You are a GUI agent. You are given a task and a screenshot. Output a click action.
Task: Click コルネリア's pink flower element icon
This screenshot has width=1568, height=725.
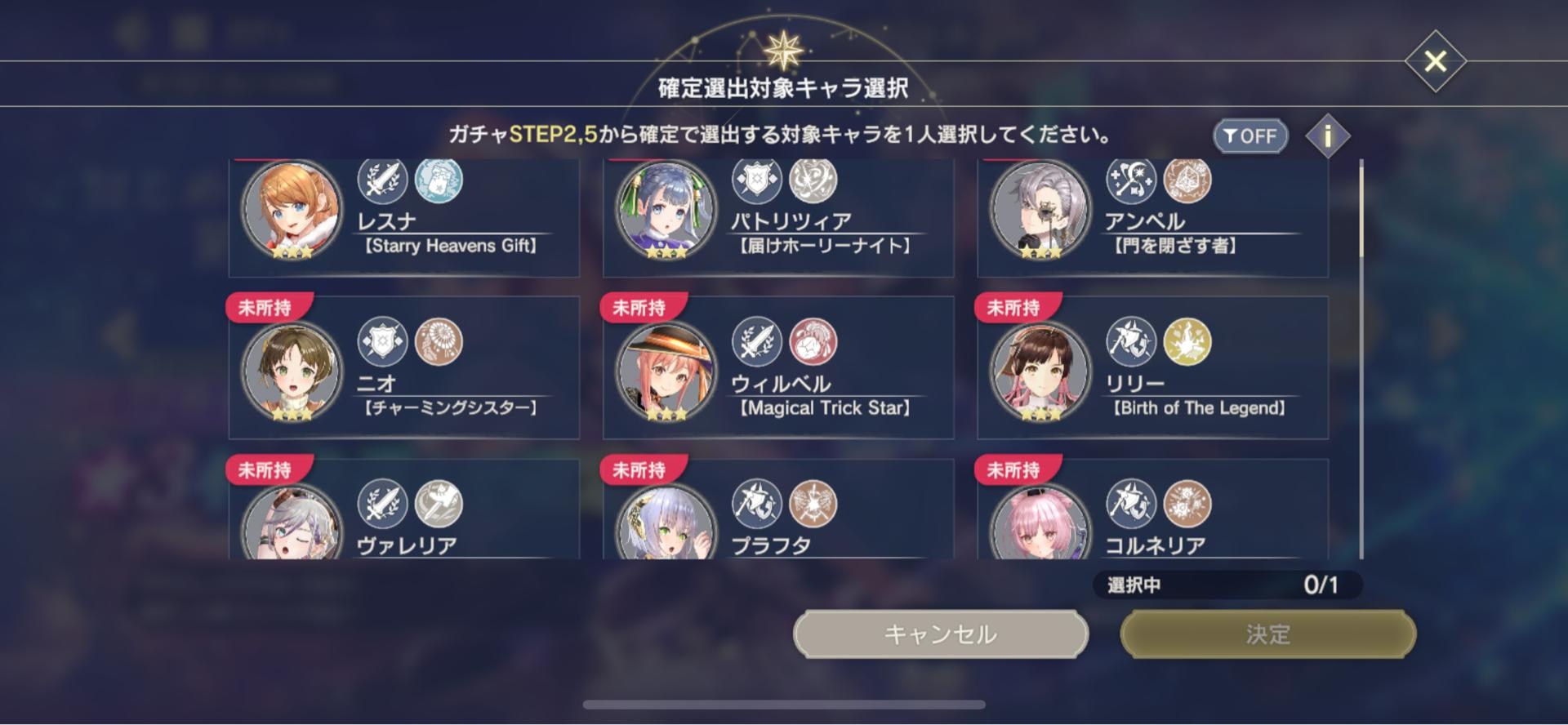(1187, 504)
